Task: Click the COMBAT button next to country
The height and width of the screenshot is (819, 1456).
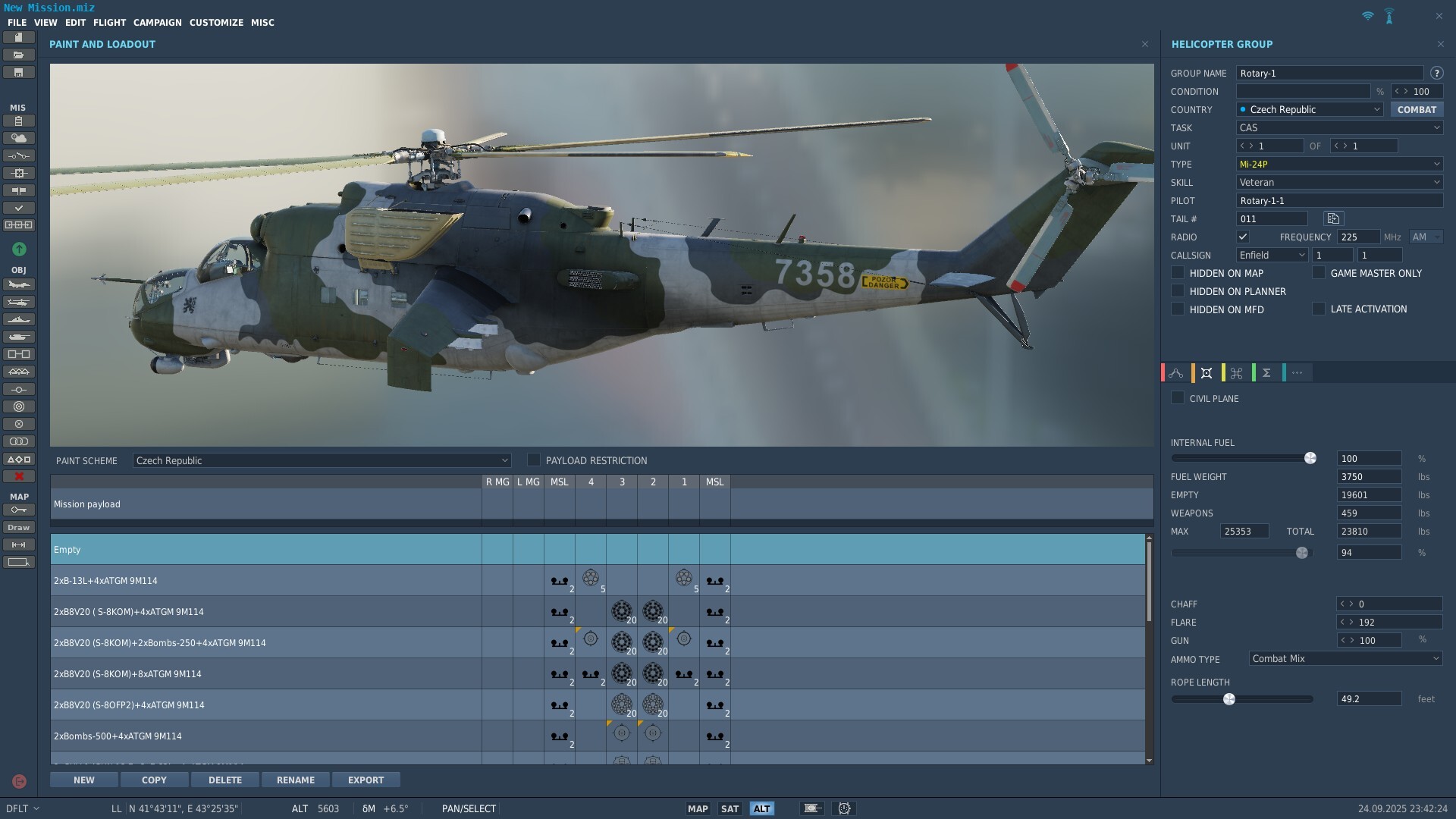Action: coord(1417,109)
